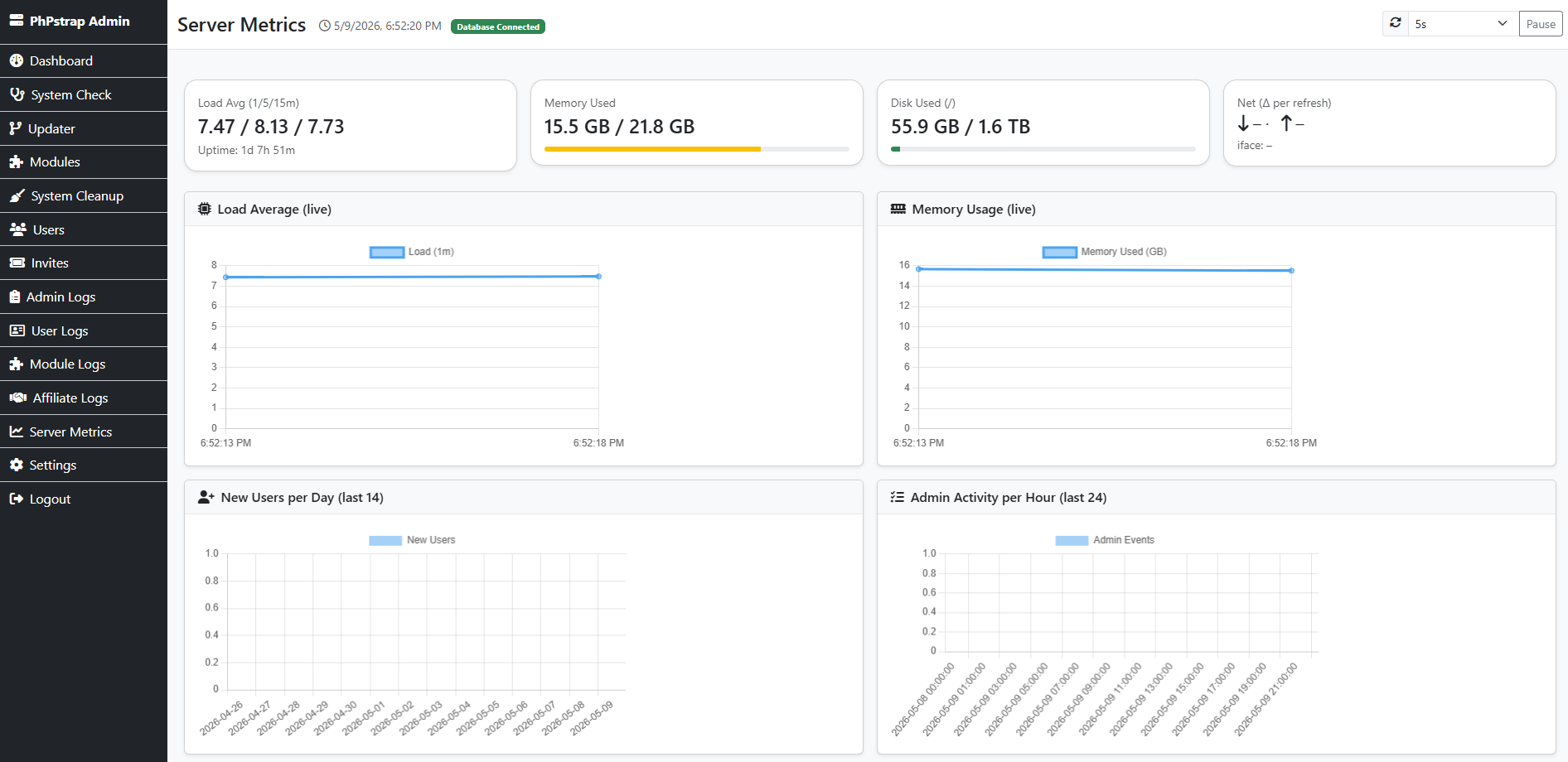This screenshot has width=1568, height=762.
Task: View User Logs
Action: point(84,330)
